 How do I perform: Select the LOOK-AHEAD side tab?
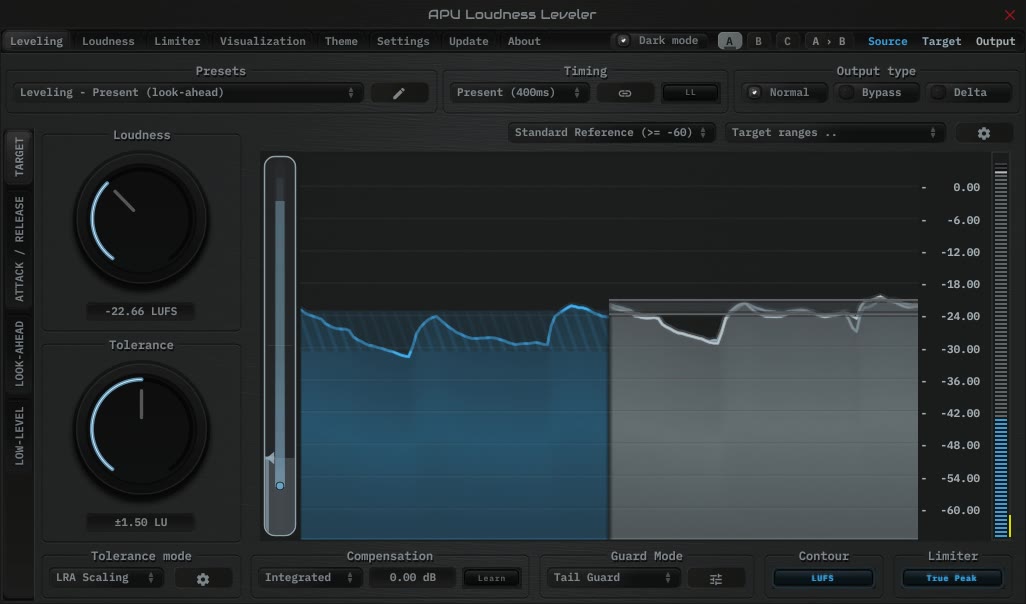(19, 353)
